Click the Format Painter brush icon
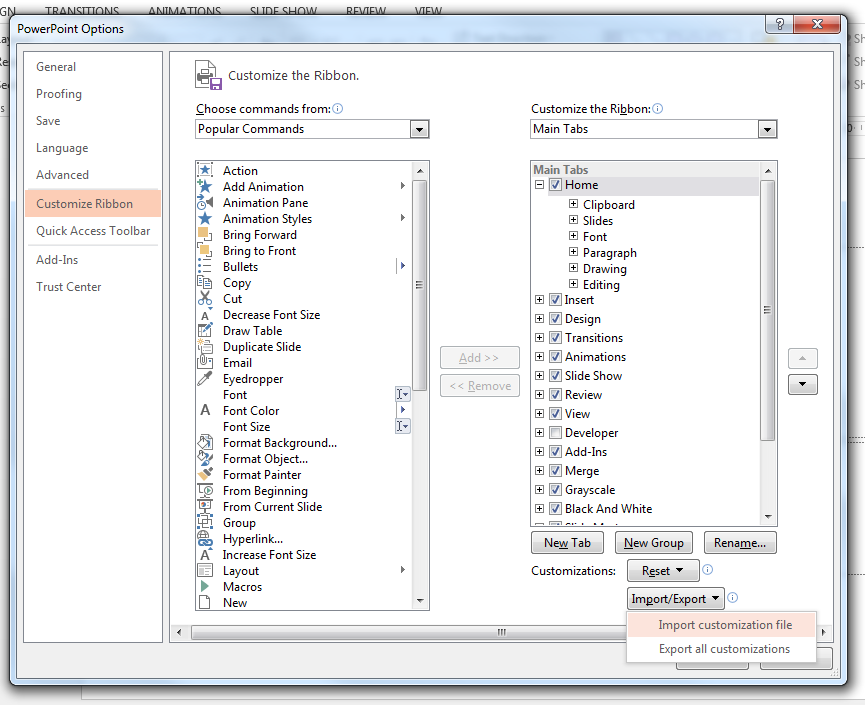Image resolution: width=865 pixels, height=705 pixels. click(205, 474)
